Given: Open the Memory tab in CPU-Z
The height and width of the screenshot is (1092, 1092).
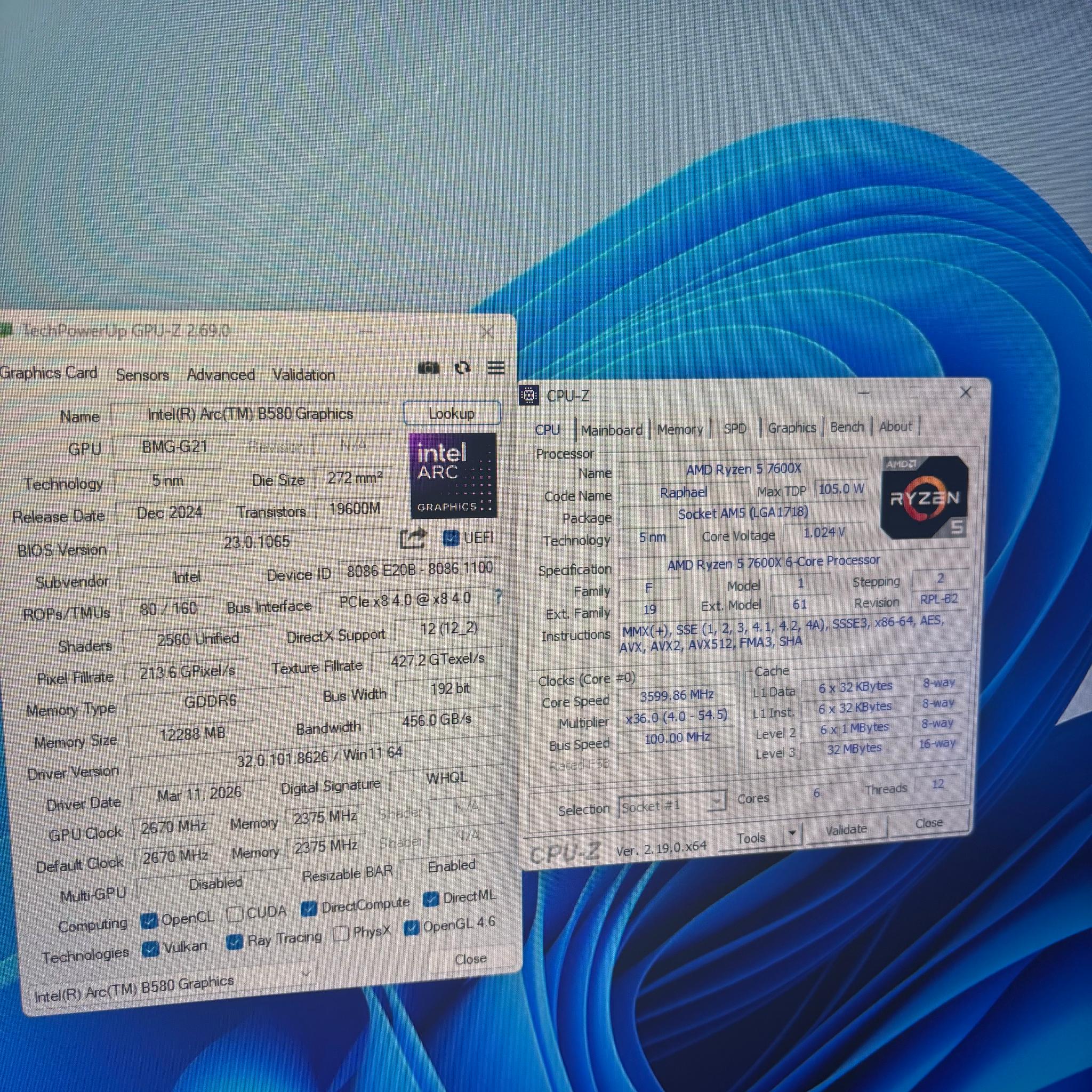Looking at the screenshot, I should click(x=680, y=429).
